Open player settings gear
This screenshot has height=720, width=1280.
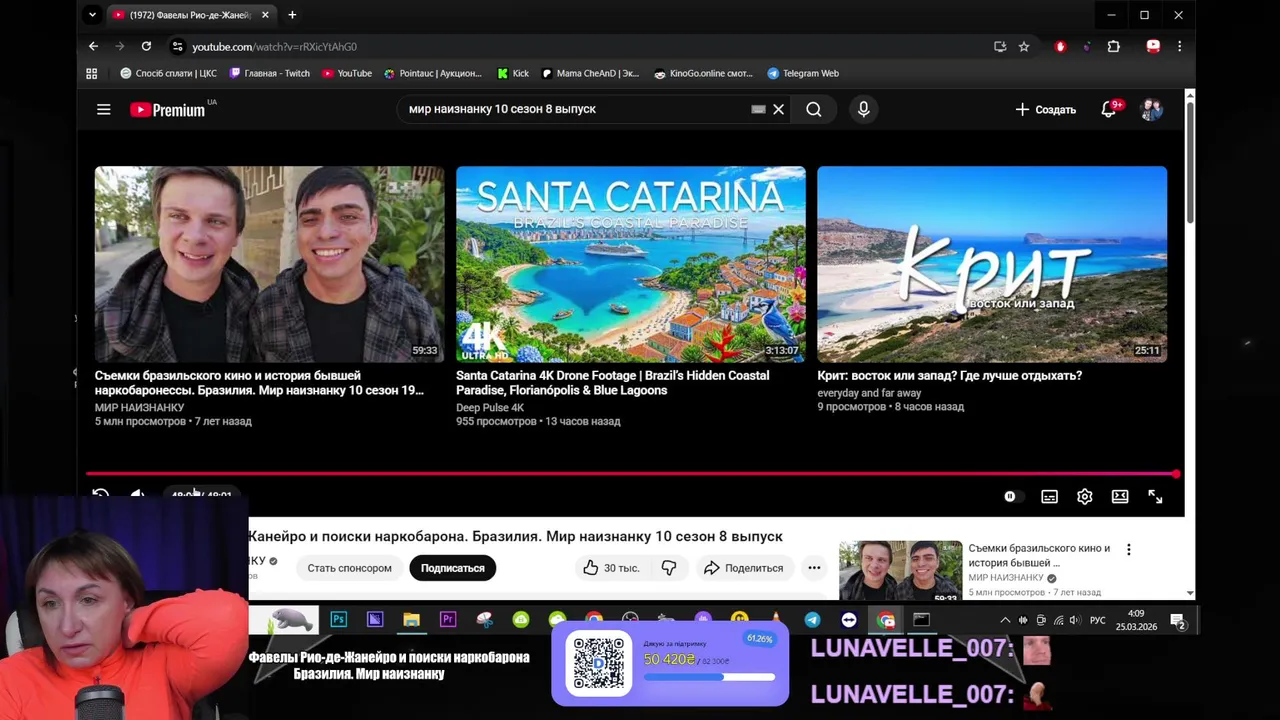point(1085,496)
